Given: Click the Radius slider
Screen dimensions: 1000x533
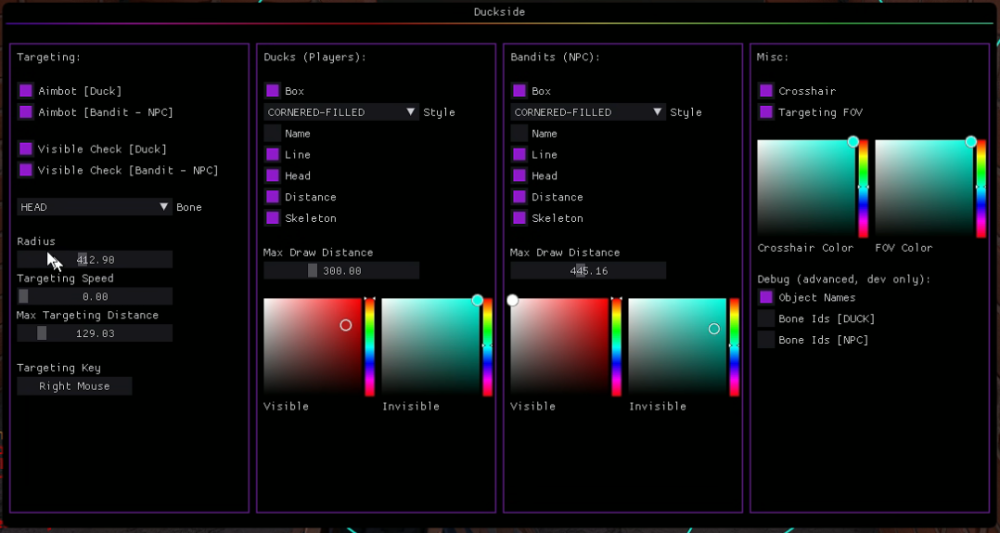Looking at the screenshot, I should 95,260.
